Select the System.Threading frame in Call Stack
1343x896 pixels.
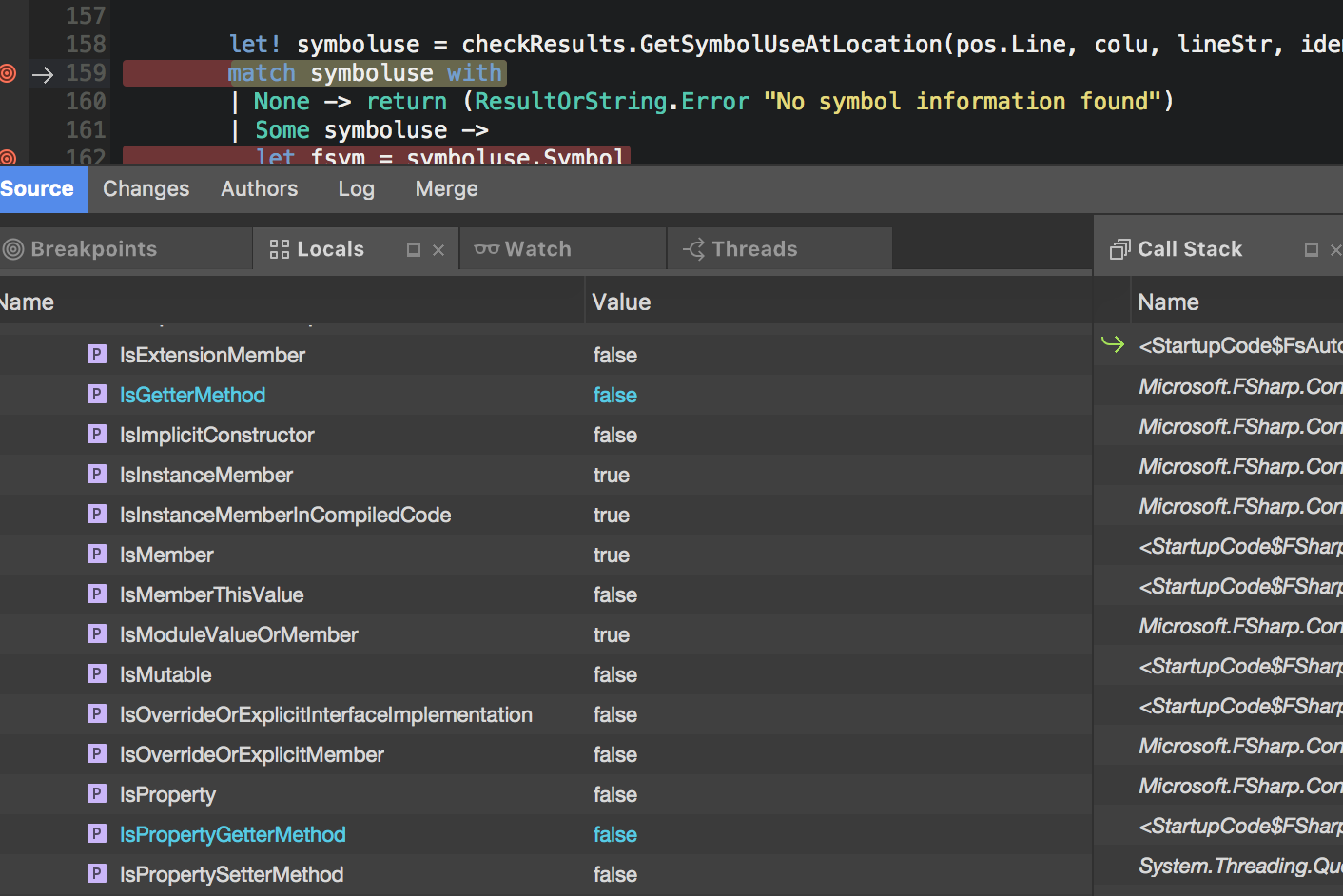click(x=1236, y=866)
